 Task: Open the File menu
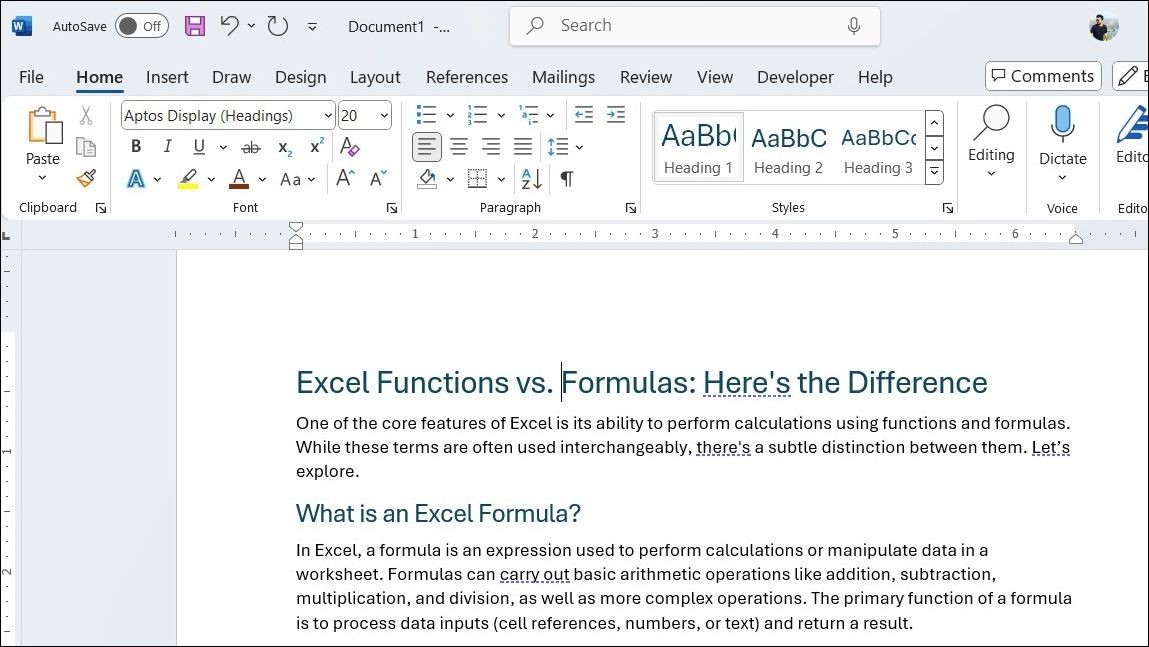click(x=32, y=77)
